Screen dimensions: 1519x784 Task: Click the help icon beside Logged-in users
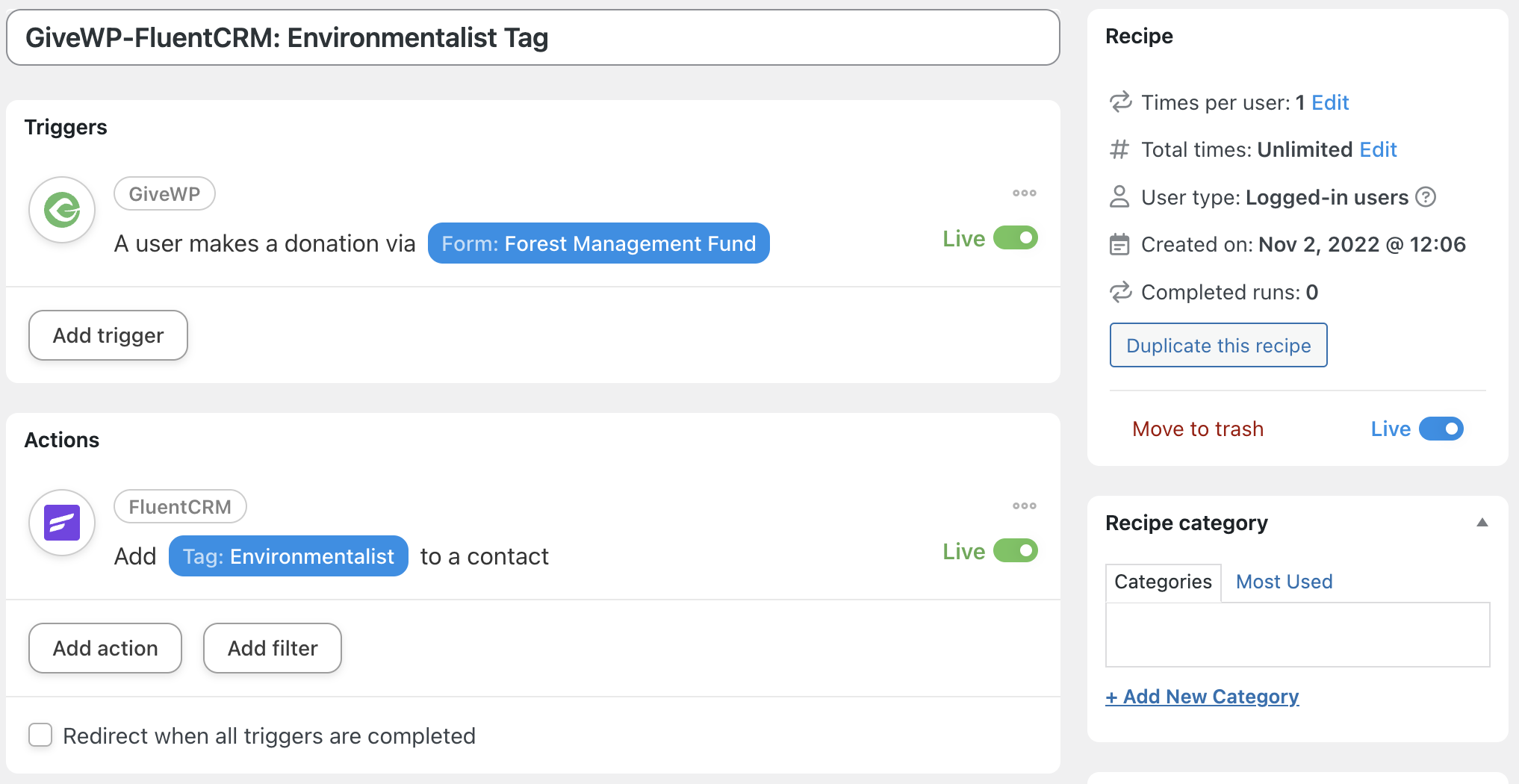[1425, 197]
